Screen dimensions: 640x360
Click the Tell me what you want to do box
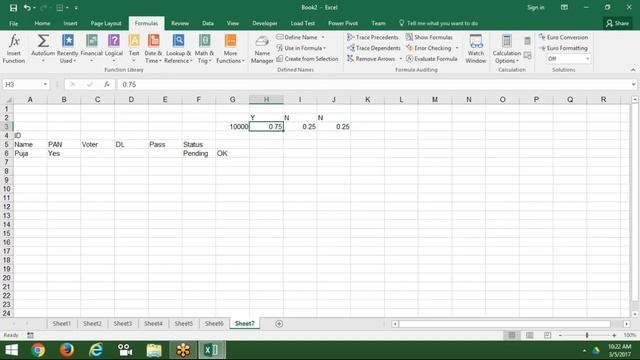click(x=438, y=23)
